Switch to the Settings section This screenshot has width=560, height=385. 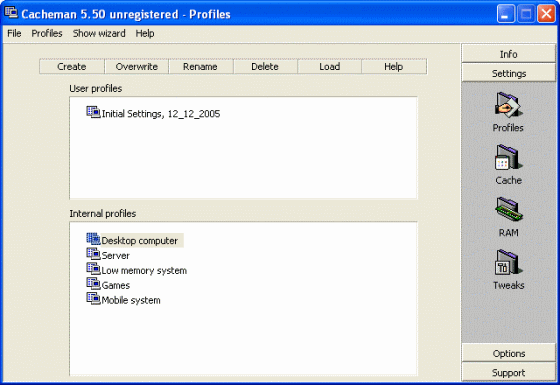click(509, 73)
